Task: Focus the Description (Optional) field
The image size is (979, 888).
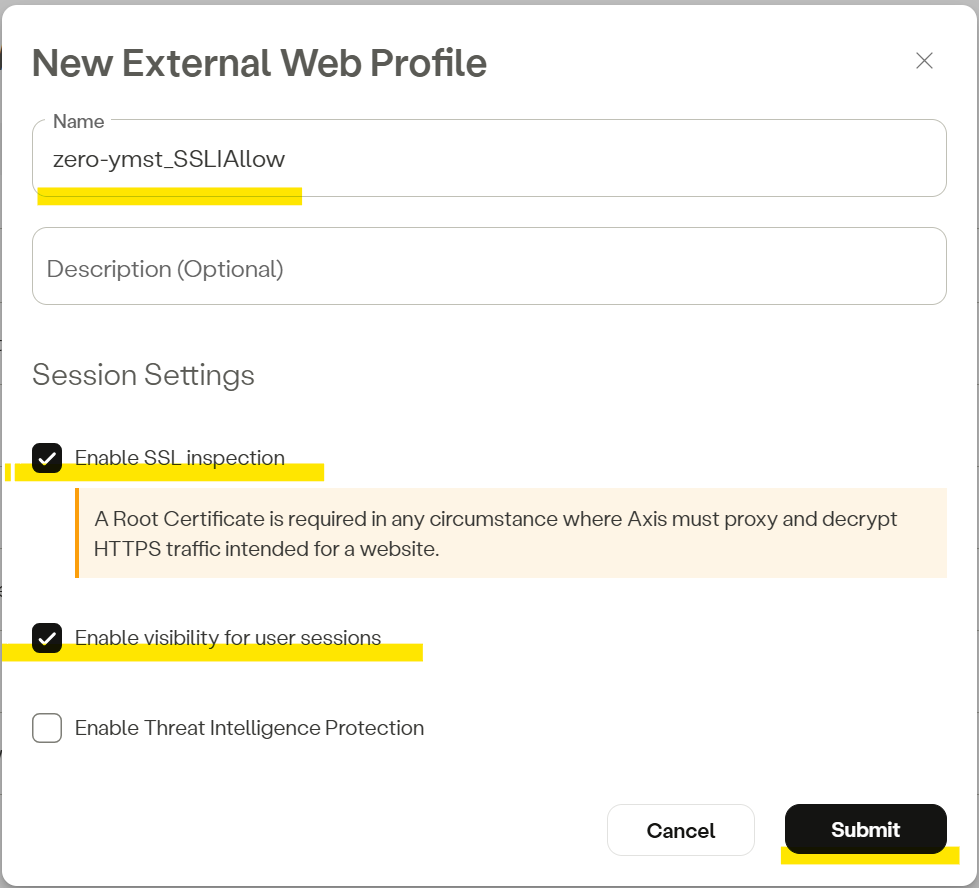Action: pyautogui.click(x=488, y=268)
